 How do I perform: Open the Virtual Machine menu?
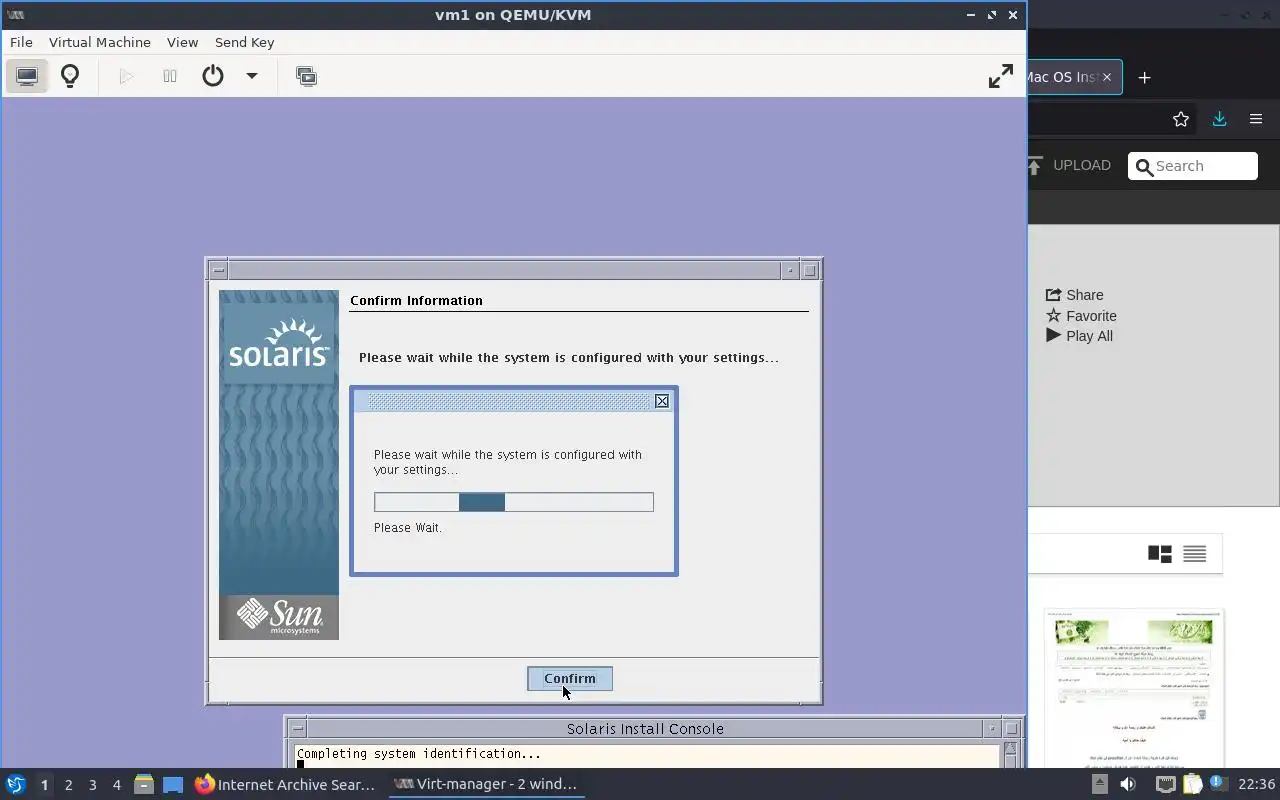point(100,42)
